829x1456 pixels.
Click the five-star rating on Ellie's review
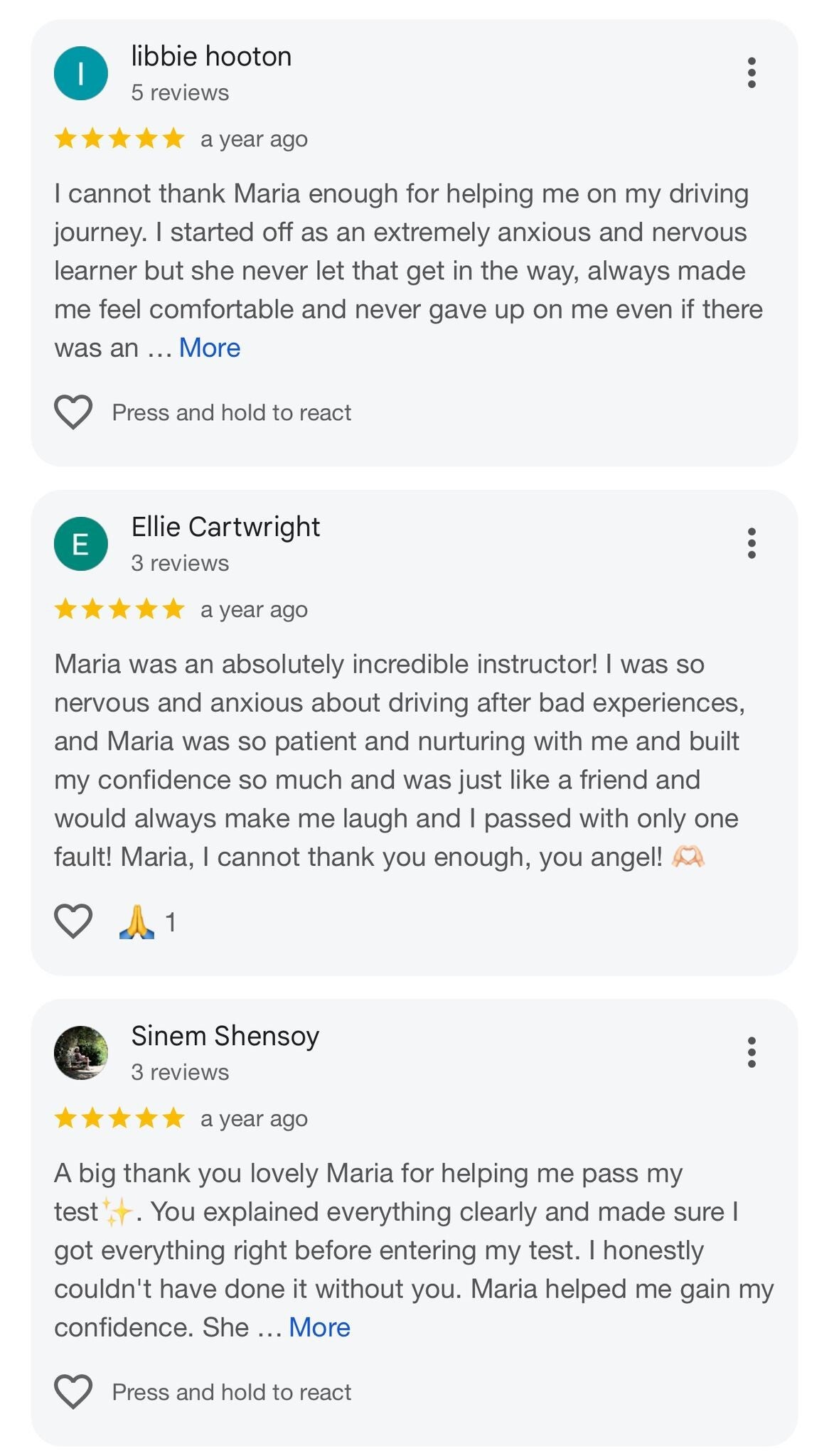click(119, 609)
